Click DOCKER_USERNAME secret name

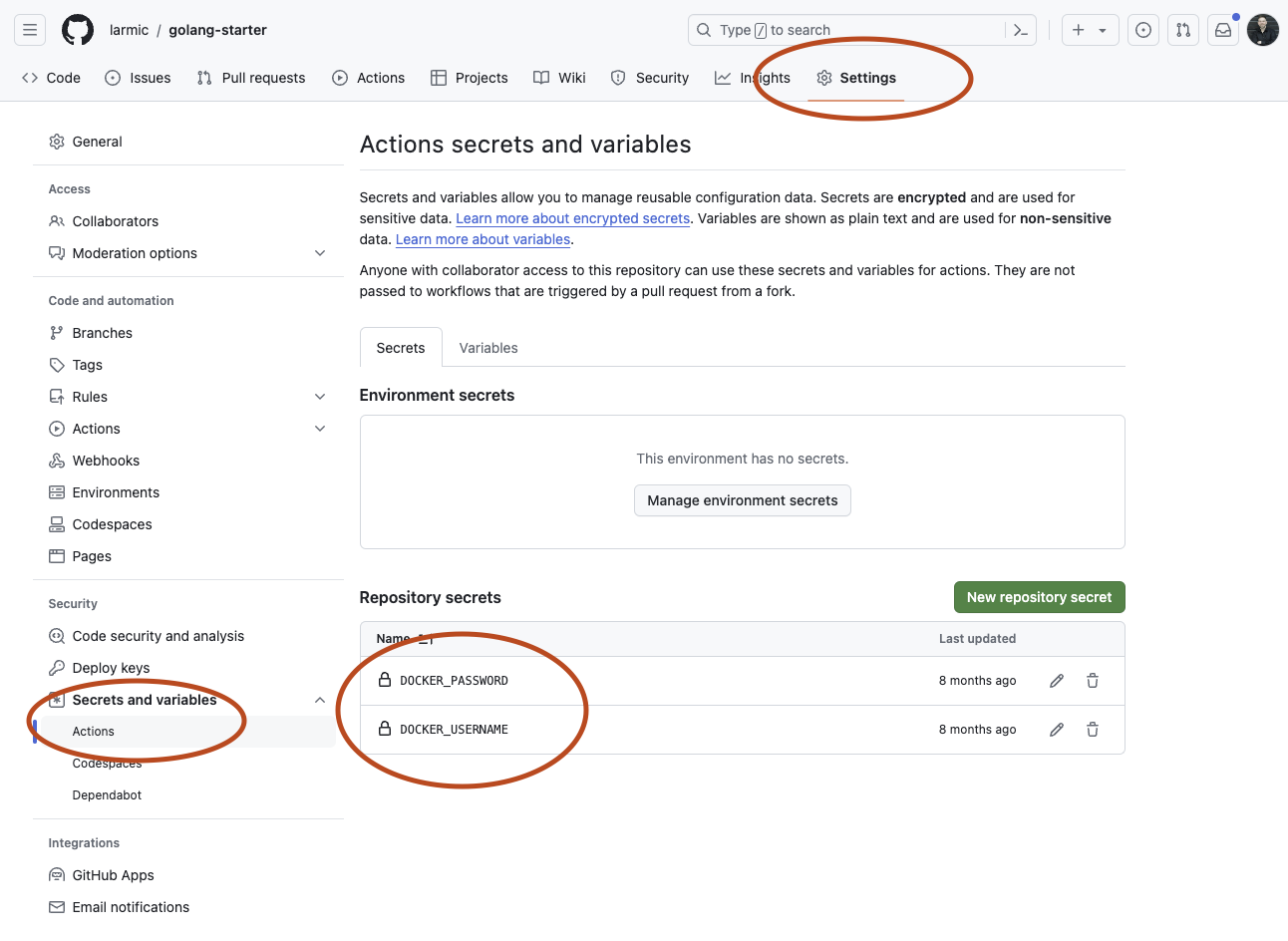[454, 730]
